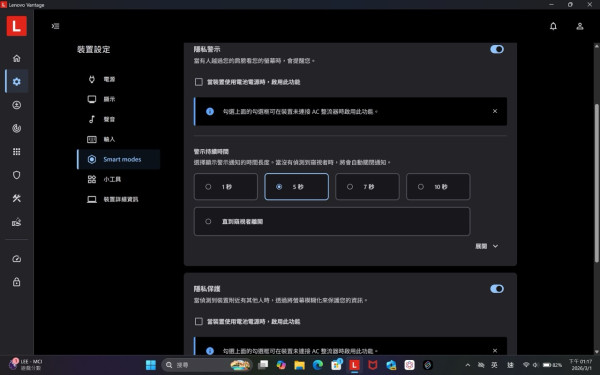Open the notifications bell

coord(553,26)
